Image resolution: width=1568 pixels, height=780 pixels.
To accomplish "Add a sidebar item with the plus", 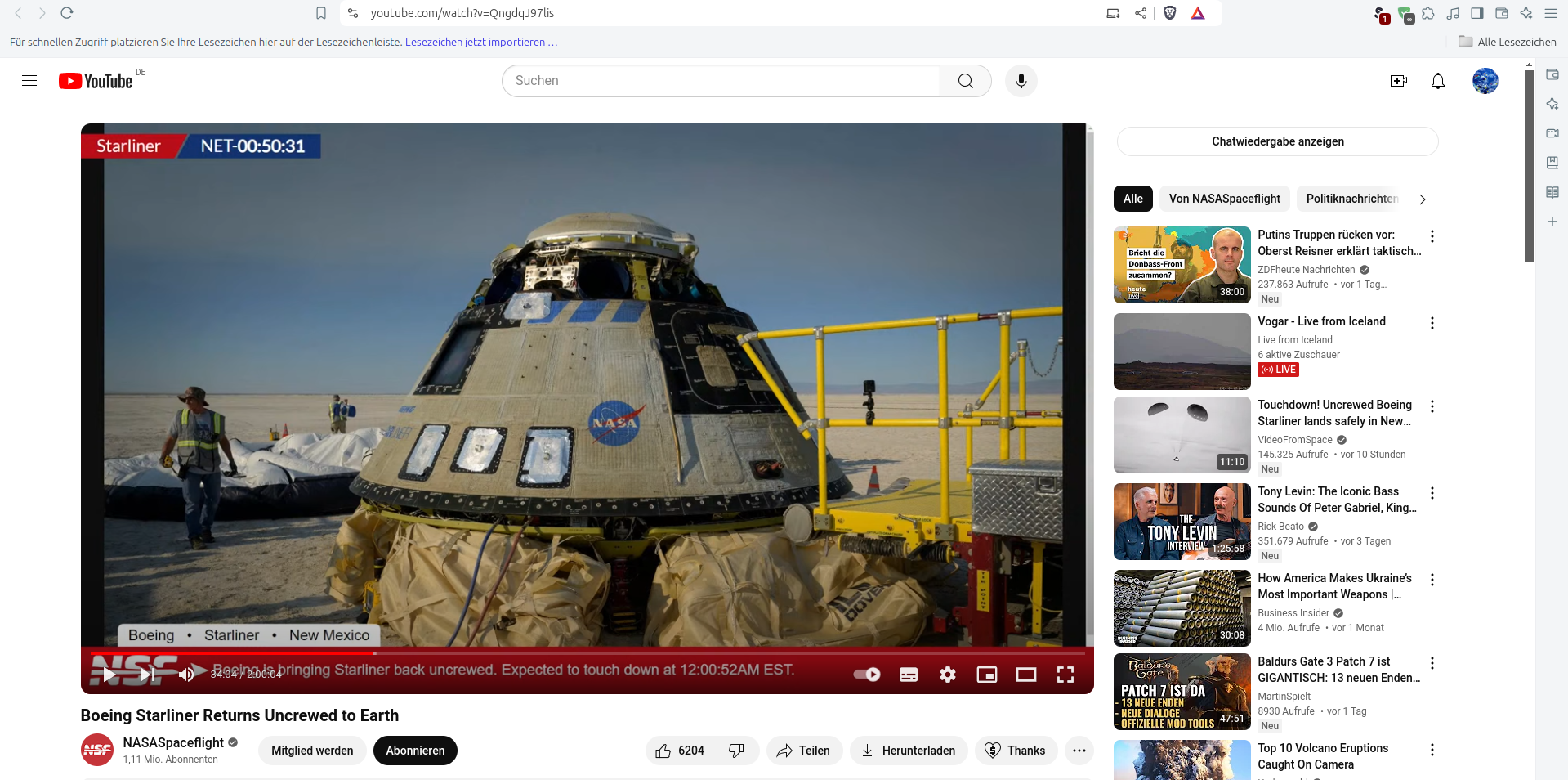I will pyautogui.click(x=1552, y=222).
